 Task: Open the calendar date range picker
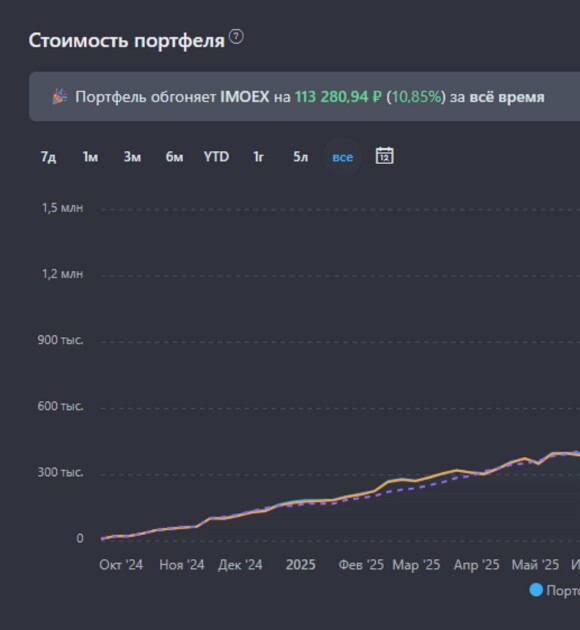point(384,155)
